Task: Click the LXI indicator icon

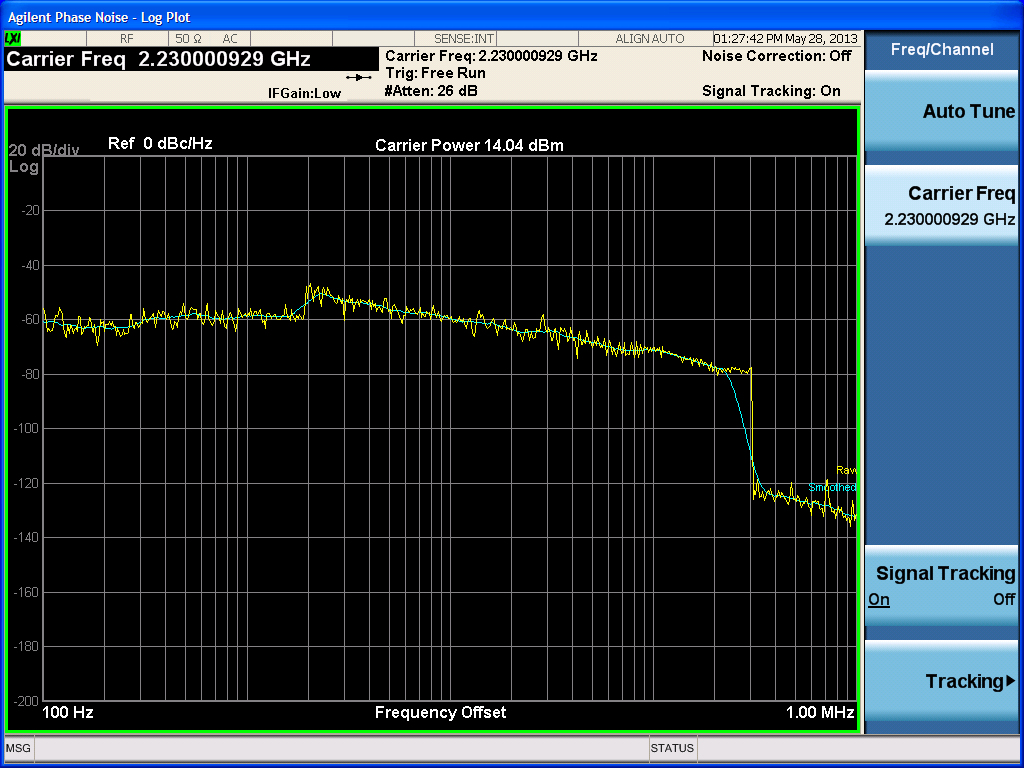Action: coord(12,39)
